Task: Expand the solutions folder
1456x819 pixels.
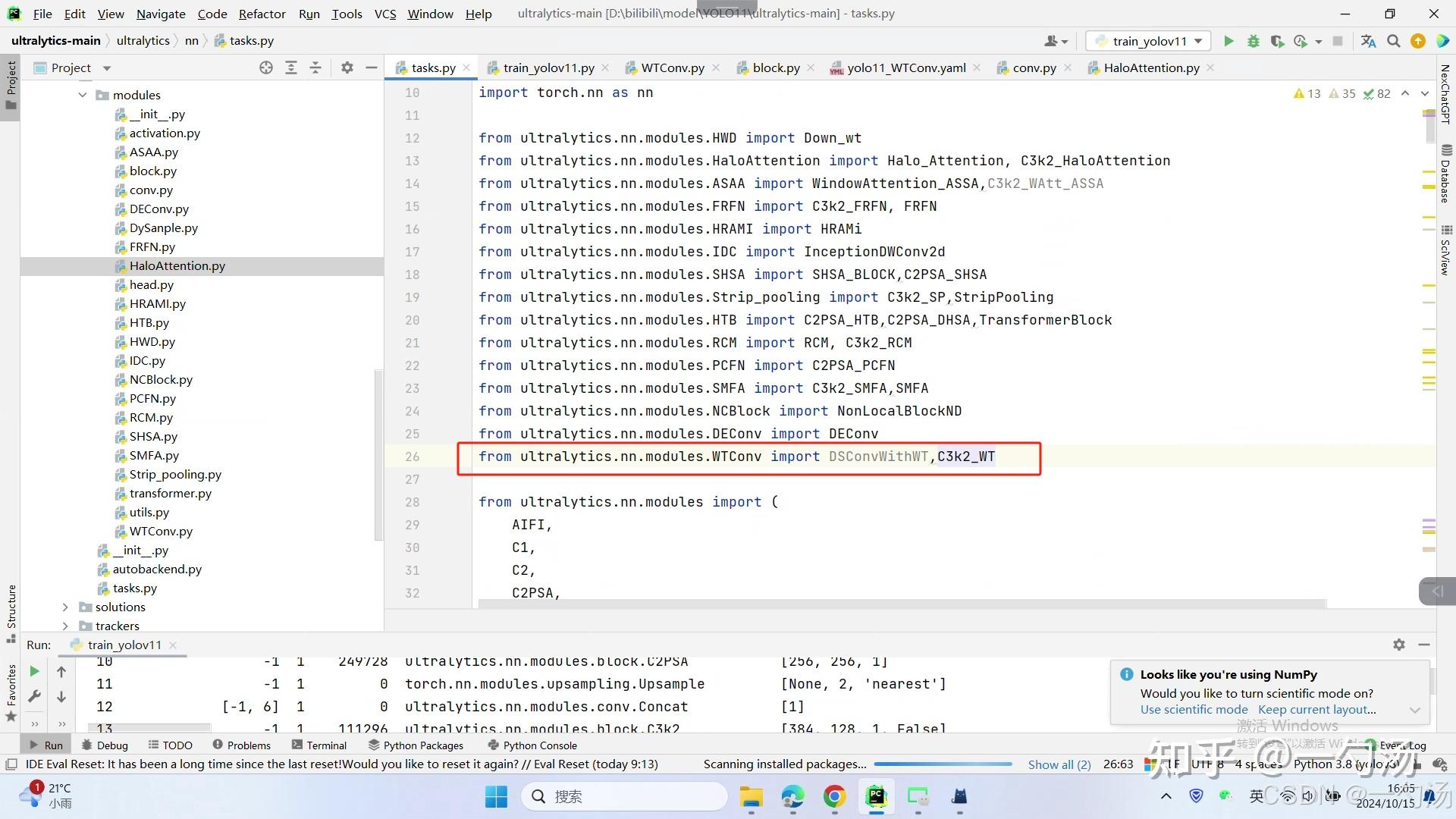Action: point(65,607)
